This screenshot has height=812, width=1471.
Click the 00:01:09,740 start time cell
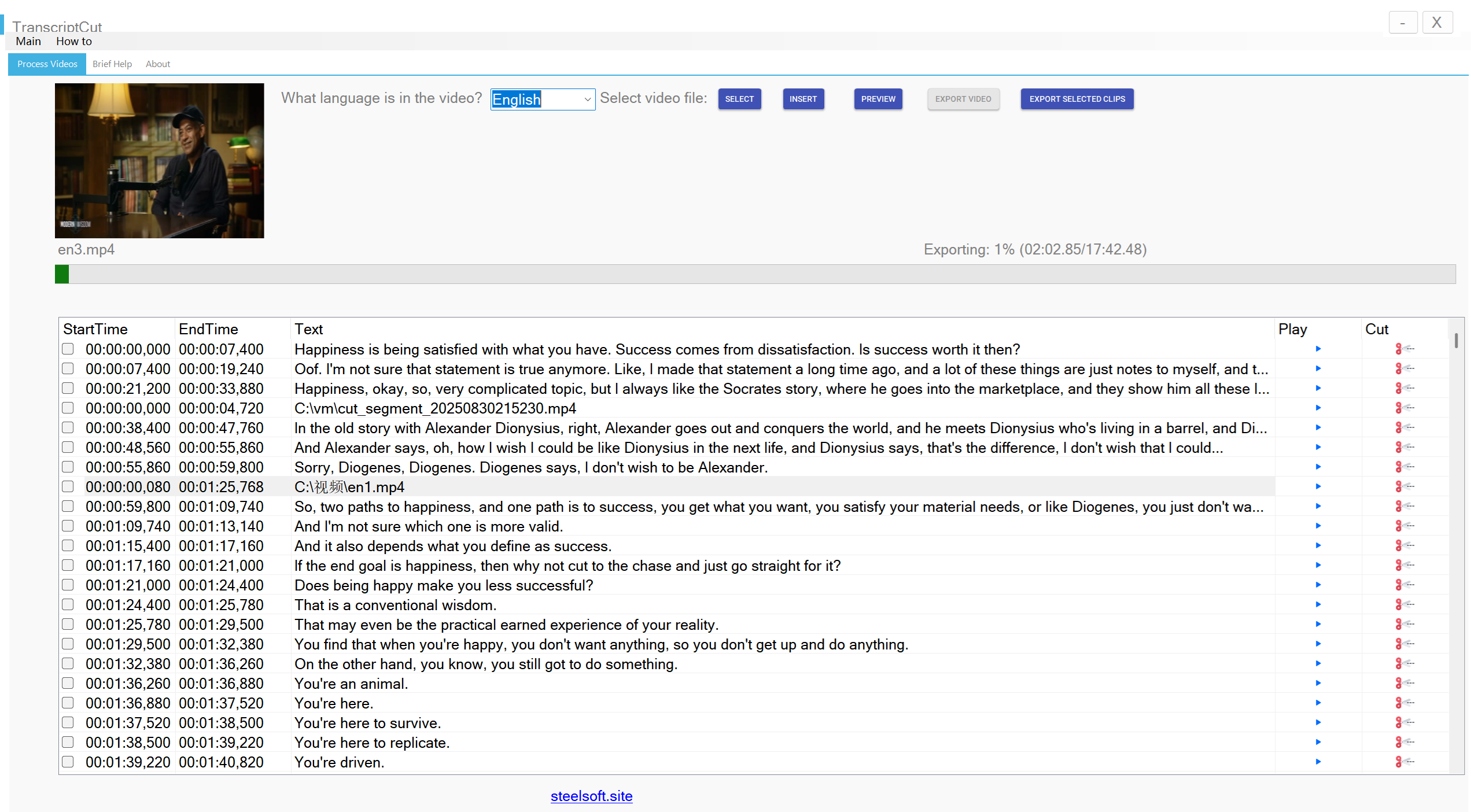(128, 526)
